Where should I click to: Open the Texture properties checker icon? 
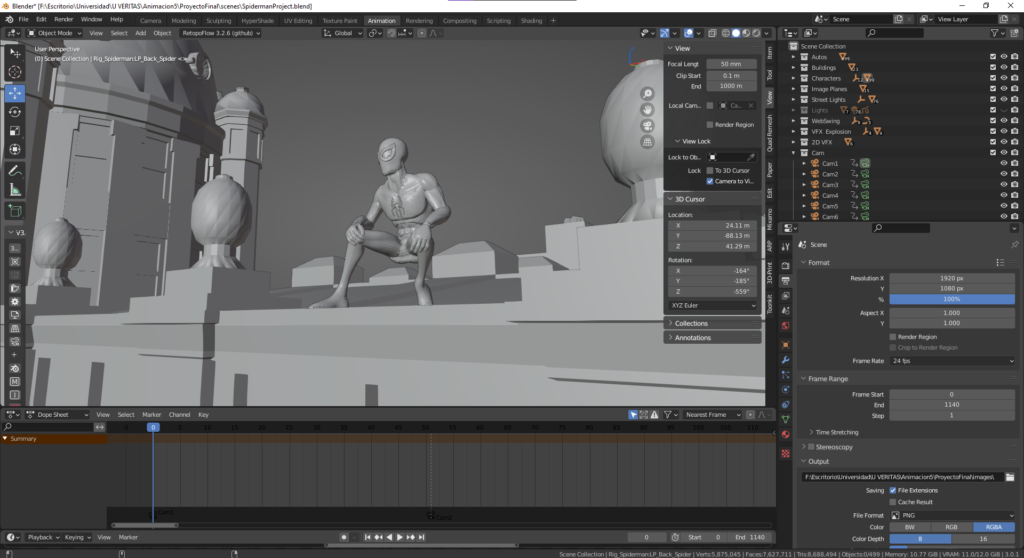coord(786,452)
